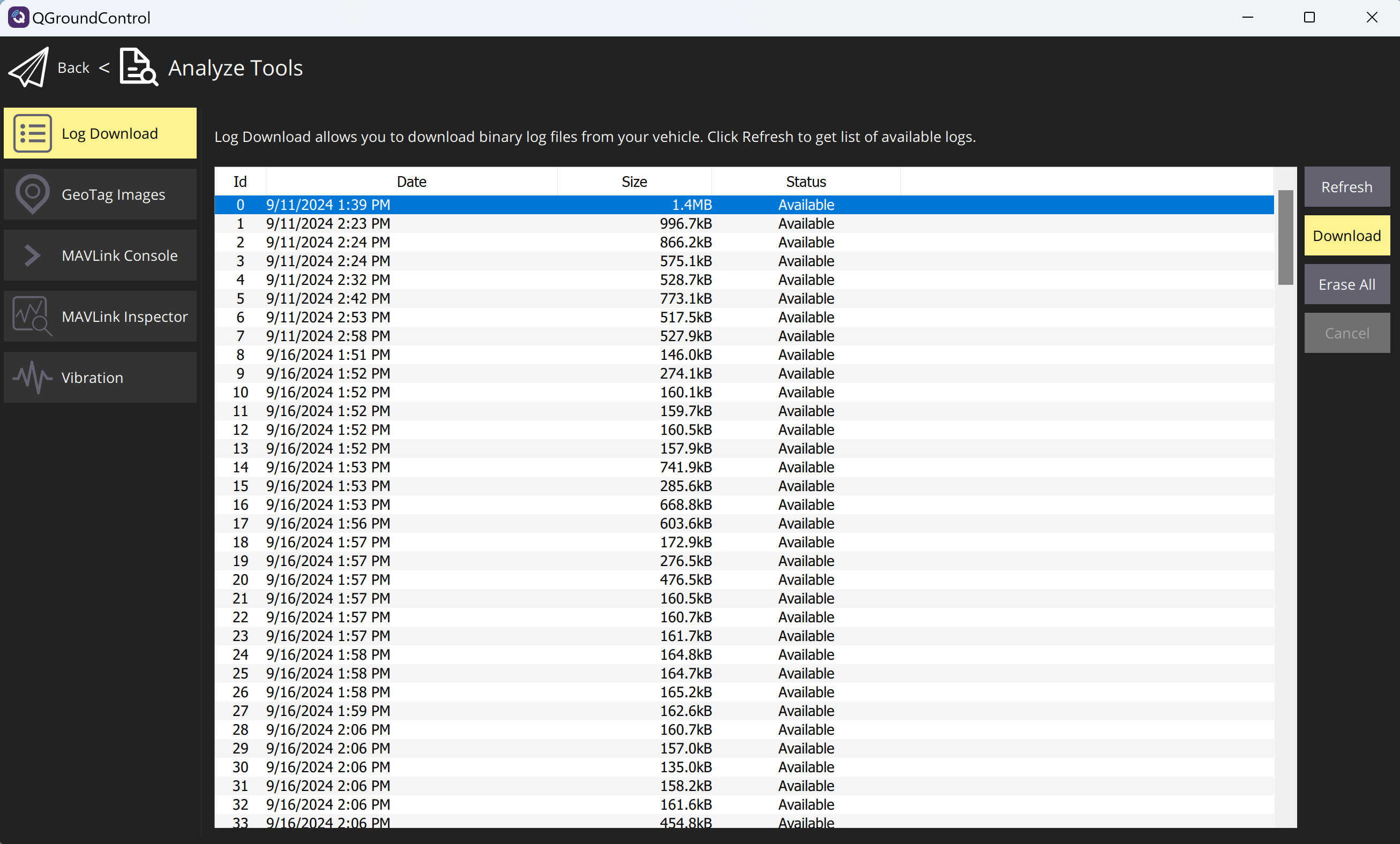Select log 10 with size 160.1kB
This screenshot has width=1400, height=844.
pyautogui.click(x=744, y=393)
